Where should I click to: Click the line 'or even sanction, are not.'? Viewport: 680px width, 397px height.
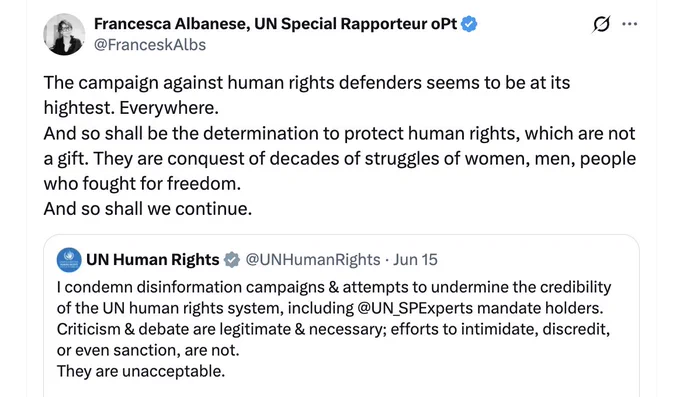click(x=148, y=350)
